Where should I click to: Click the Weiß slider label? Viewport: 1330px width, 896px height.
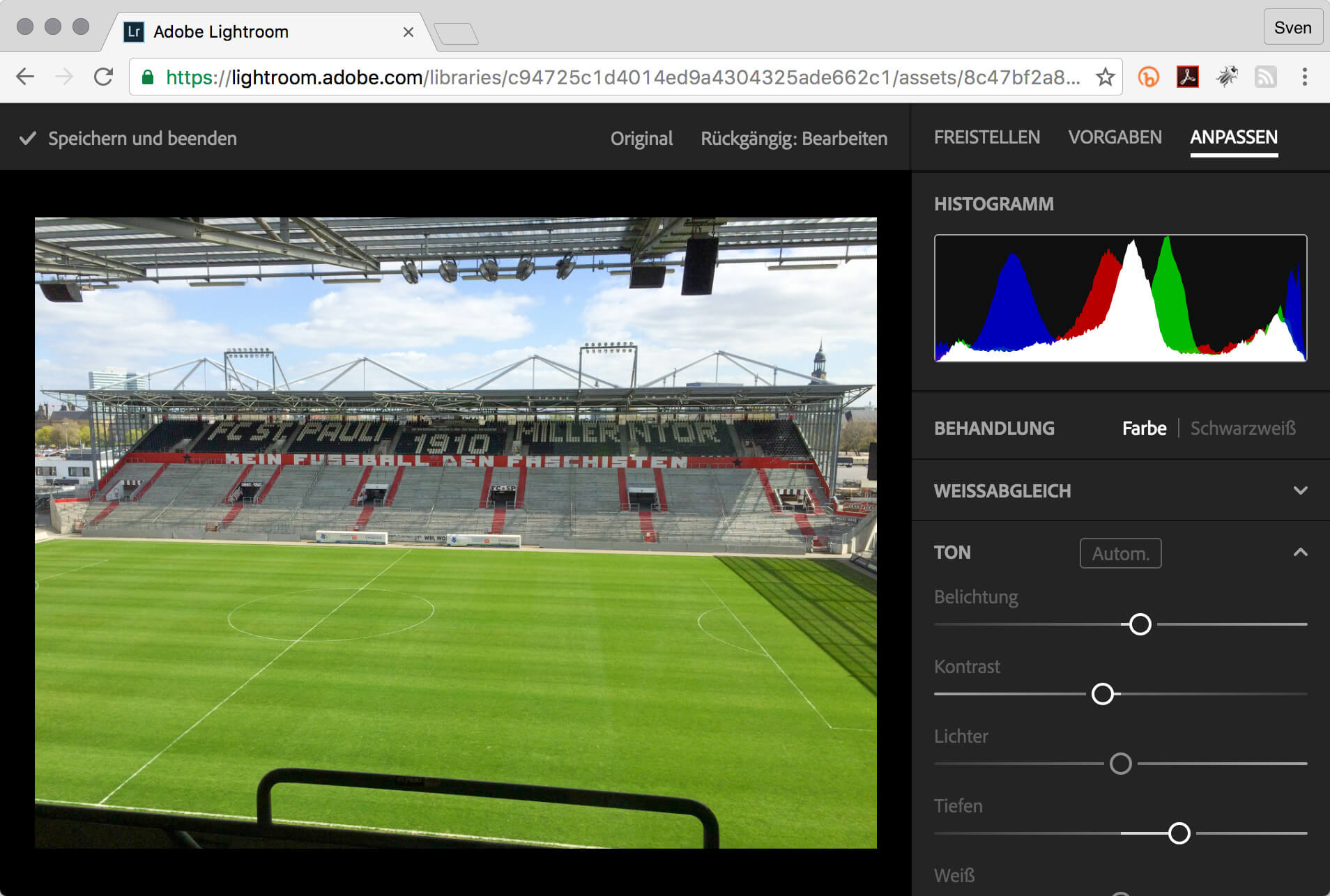click(x=954, y=875)
